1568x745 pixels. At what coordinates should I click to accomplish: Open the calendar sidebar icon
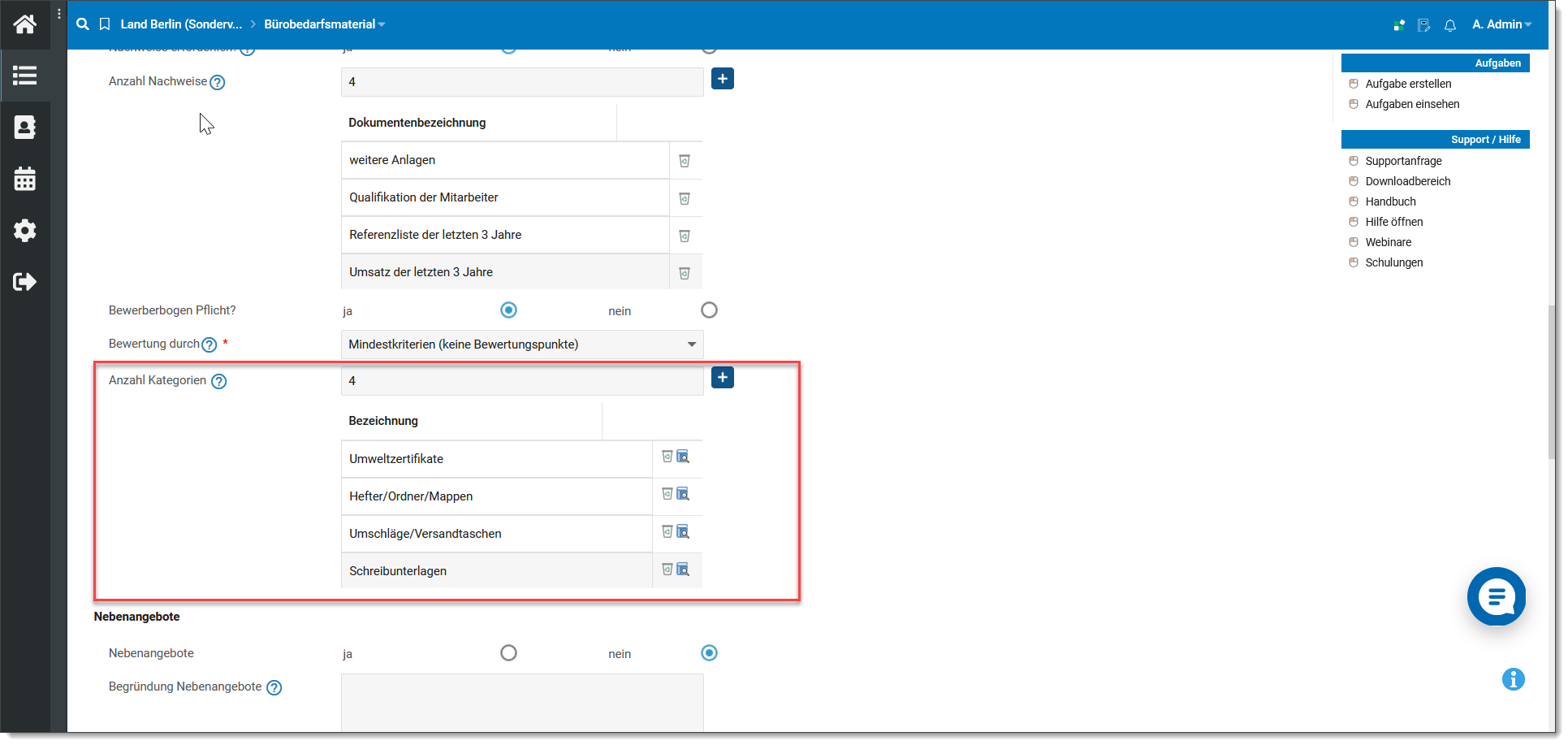click(x=24, y=179)
